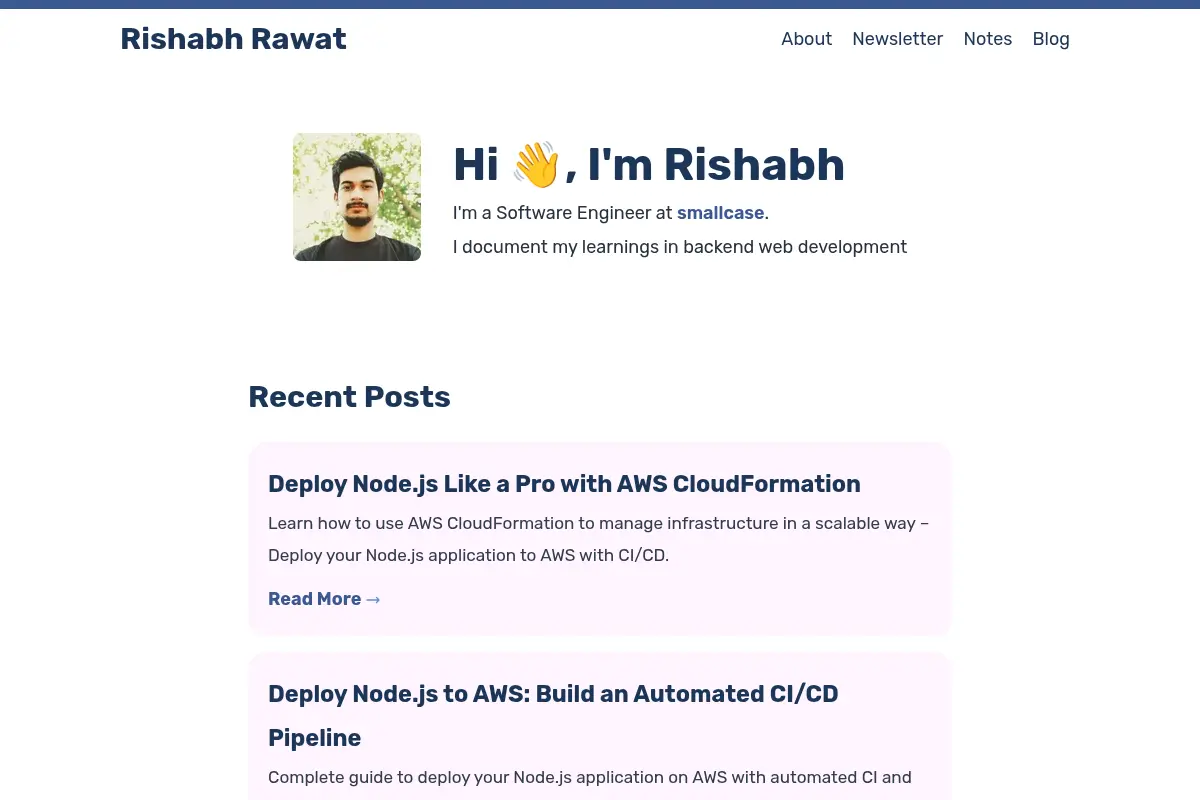Image resolution: width=1200 pixels, height=800 pixels.
Task: Open the Automated CI/CD Pipeline post
Action: coord(553,716)
